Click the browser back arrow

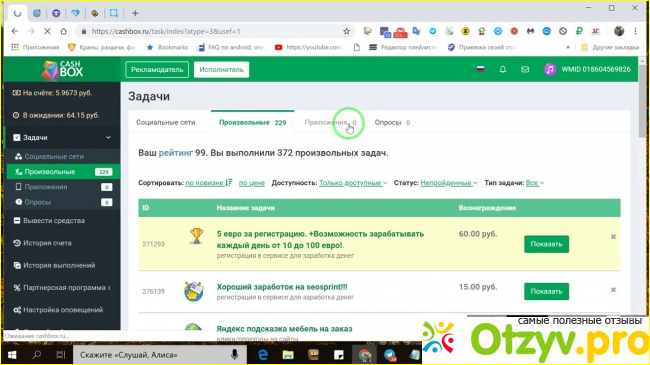point(15,31)
